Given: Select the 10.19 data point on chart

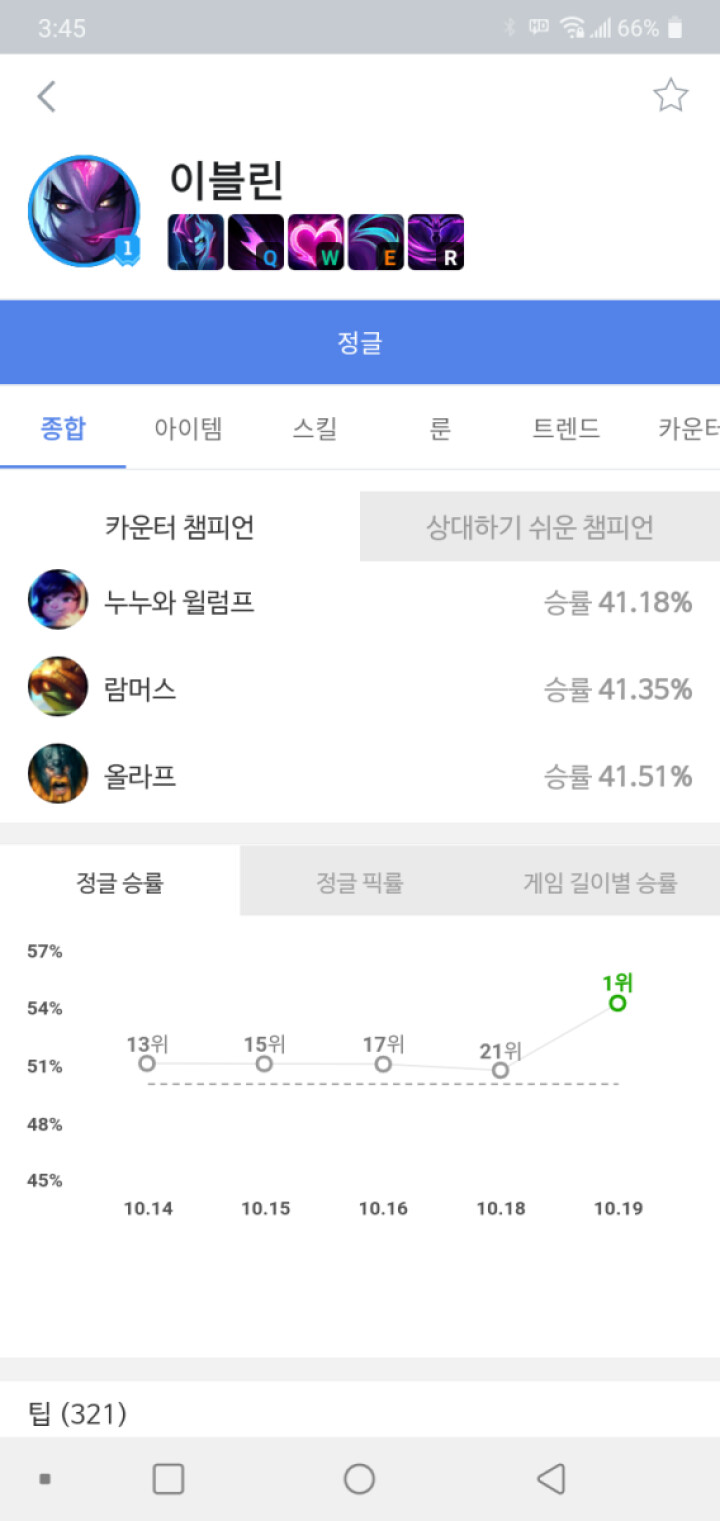Looking at the screenshot, I should click(x=617, y=1002).
